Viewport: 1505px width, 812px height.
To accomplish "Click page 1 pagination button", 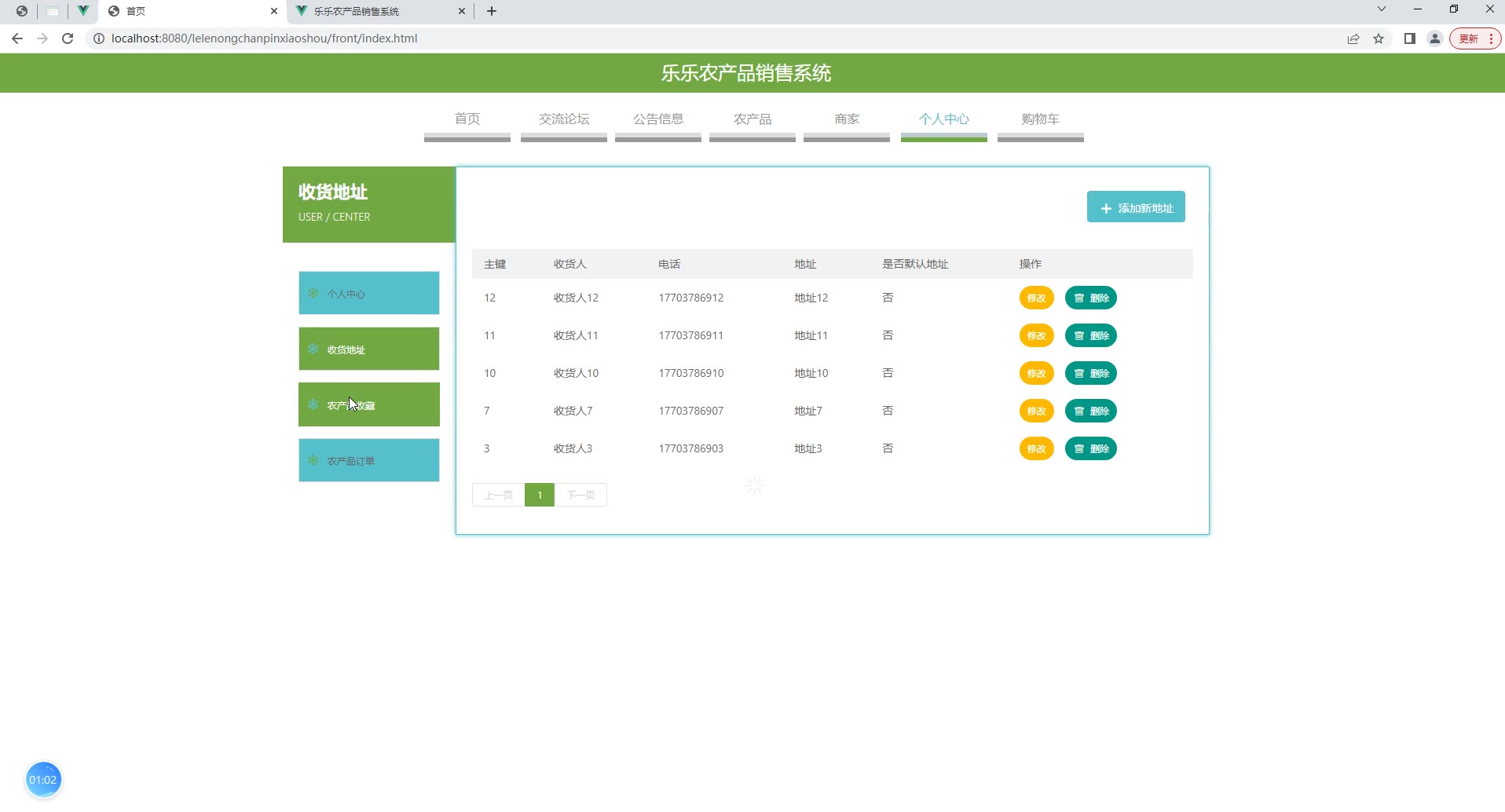I will point(540,495).
